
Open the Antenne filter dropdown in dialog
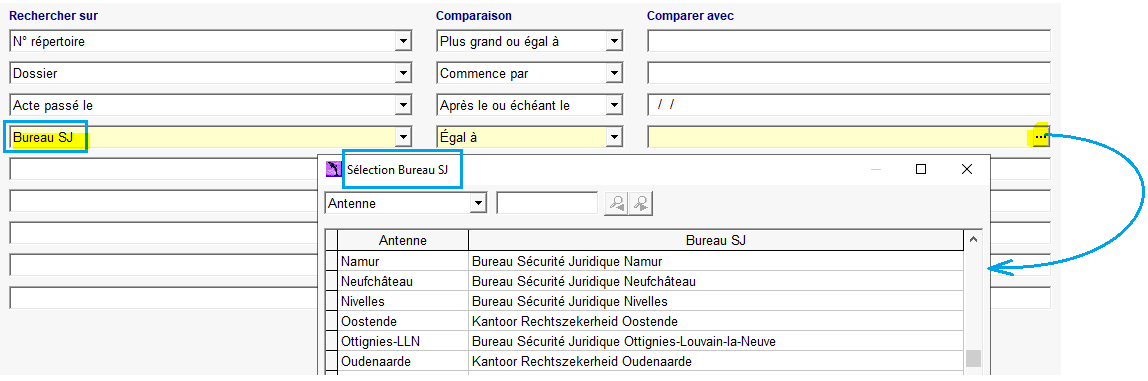tap(478, 204)
